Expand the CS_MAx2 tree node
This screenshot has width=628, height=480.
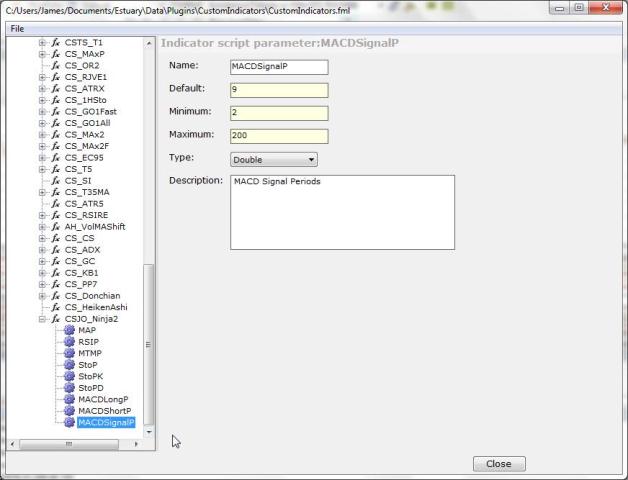pos(42,135)
